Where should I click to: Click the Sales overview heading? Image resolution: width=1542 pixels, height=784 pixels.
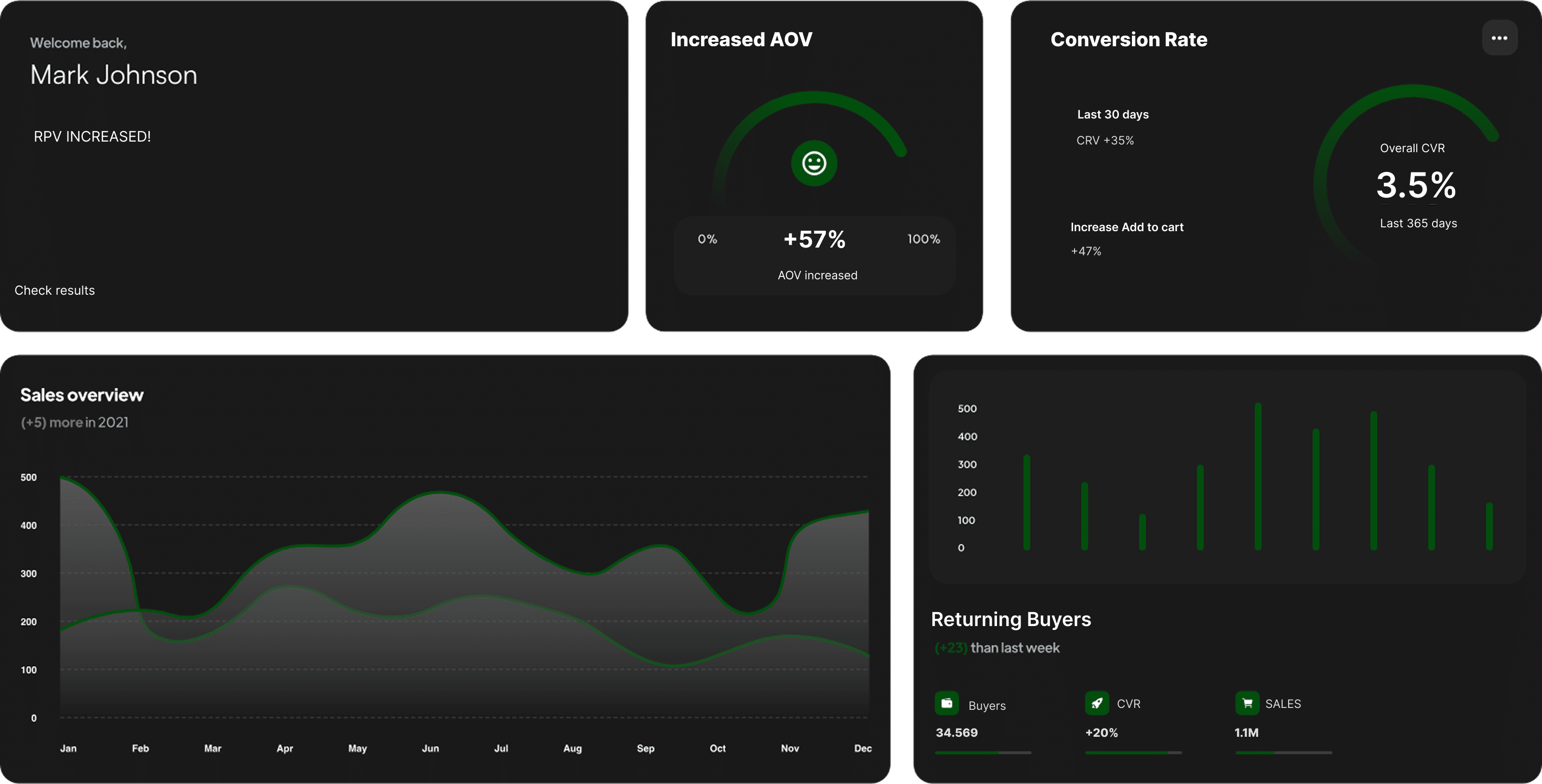(82, 395)
